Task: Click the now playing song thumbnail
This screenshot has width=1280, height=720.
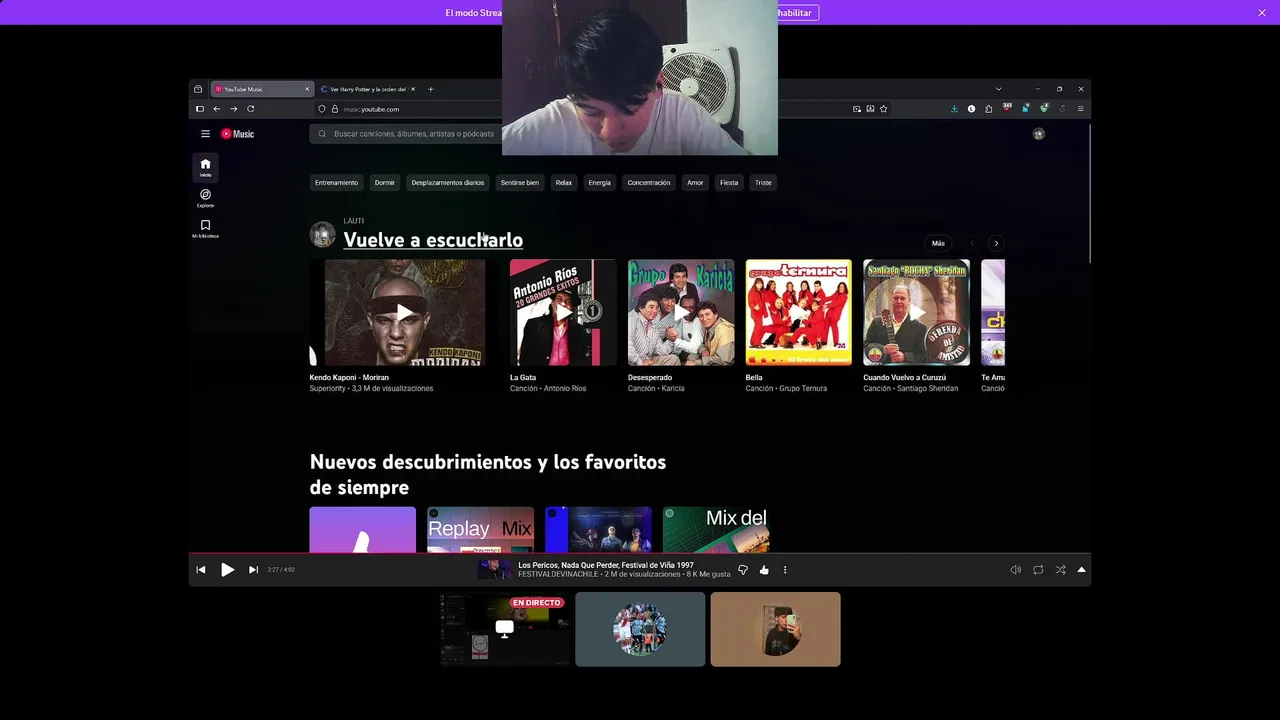Action: pyautogui.click(x=494, y=570)
